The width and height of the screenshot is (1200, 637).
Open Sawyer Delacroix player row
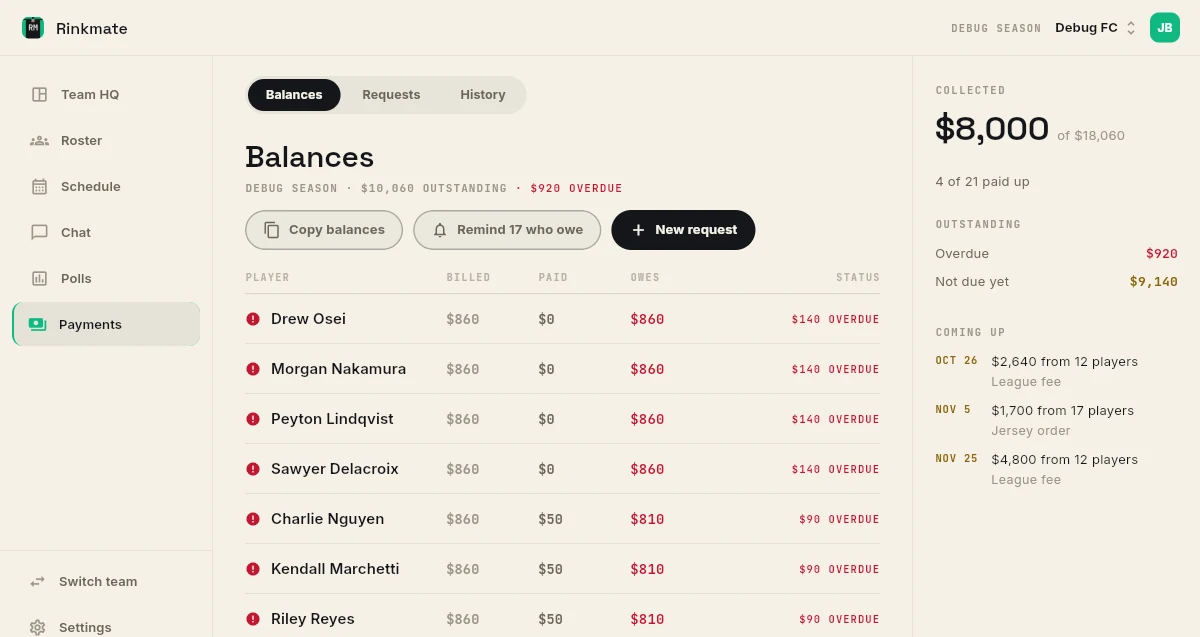[563, 469]
